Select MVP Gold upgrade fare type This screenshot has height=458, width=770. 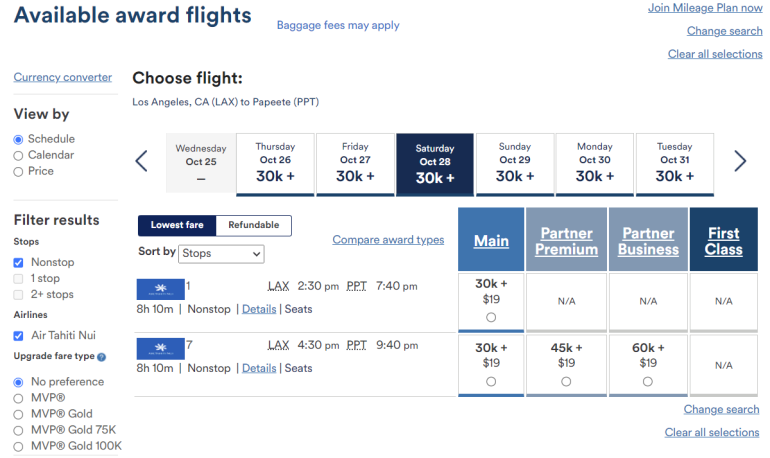tap(19, 414)
